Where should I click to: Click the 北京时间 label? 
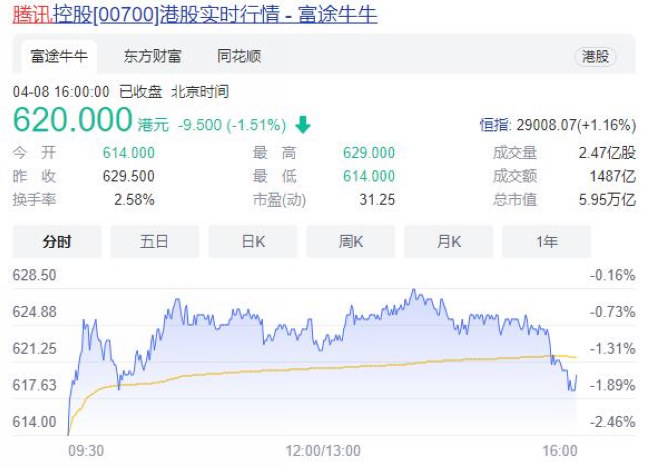(200, 92)
